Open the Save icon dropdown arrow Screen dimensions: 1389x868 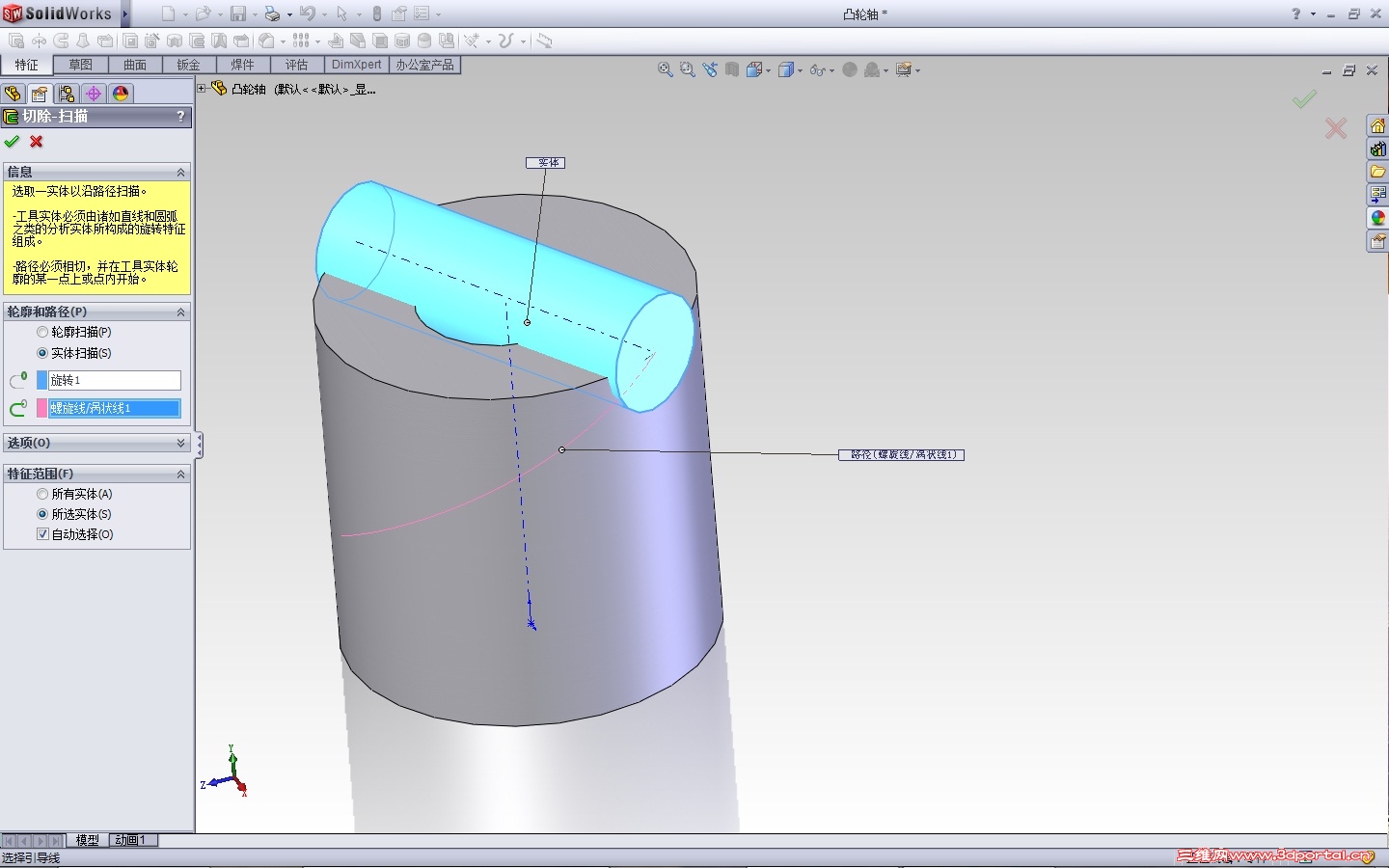point(255,14)
